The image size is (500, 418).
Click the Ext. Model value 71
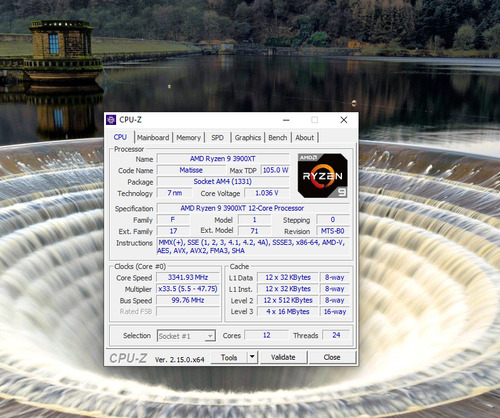[254, 231]
